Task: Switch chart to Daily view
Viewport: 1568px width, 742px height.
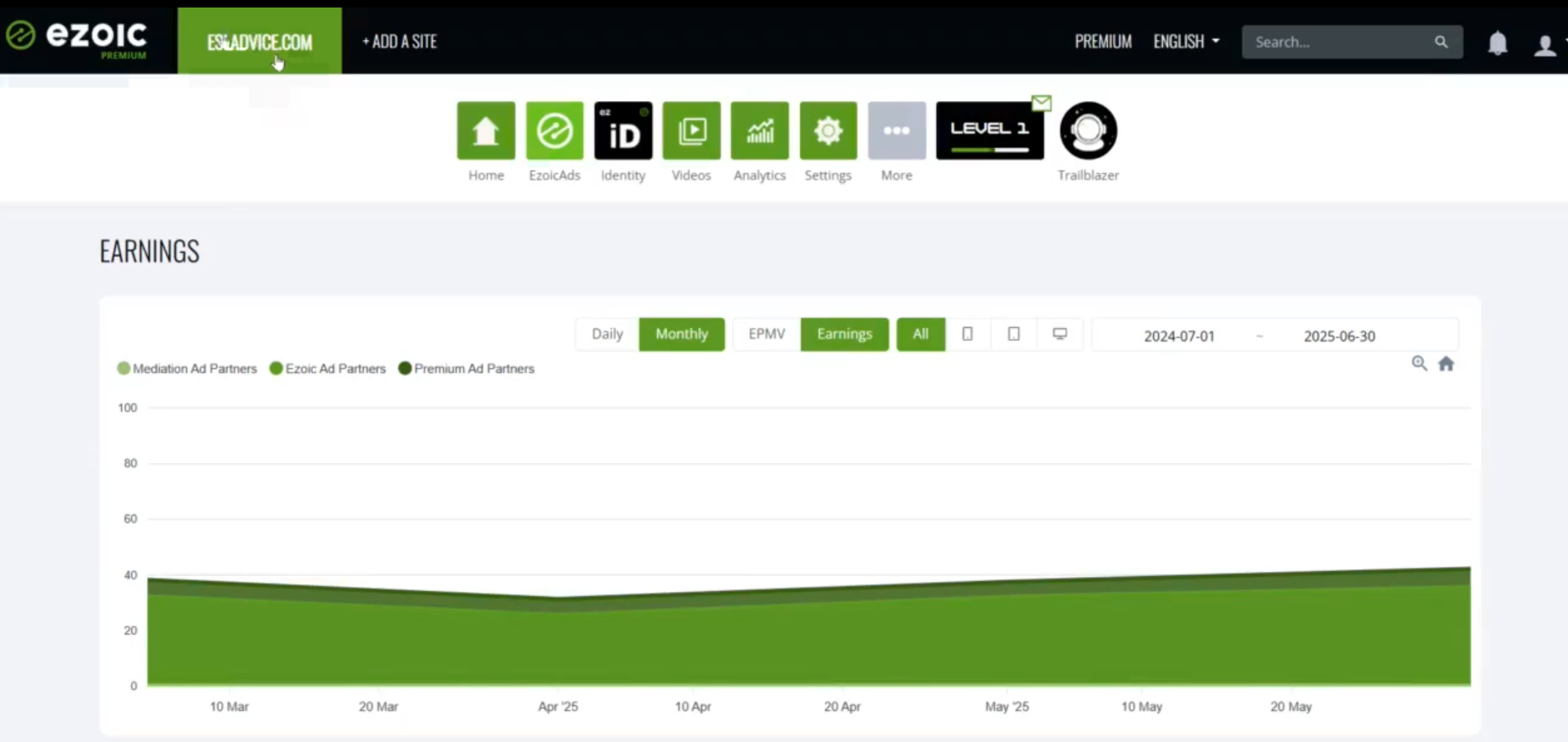Action: [607, 334]
